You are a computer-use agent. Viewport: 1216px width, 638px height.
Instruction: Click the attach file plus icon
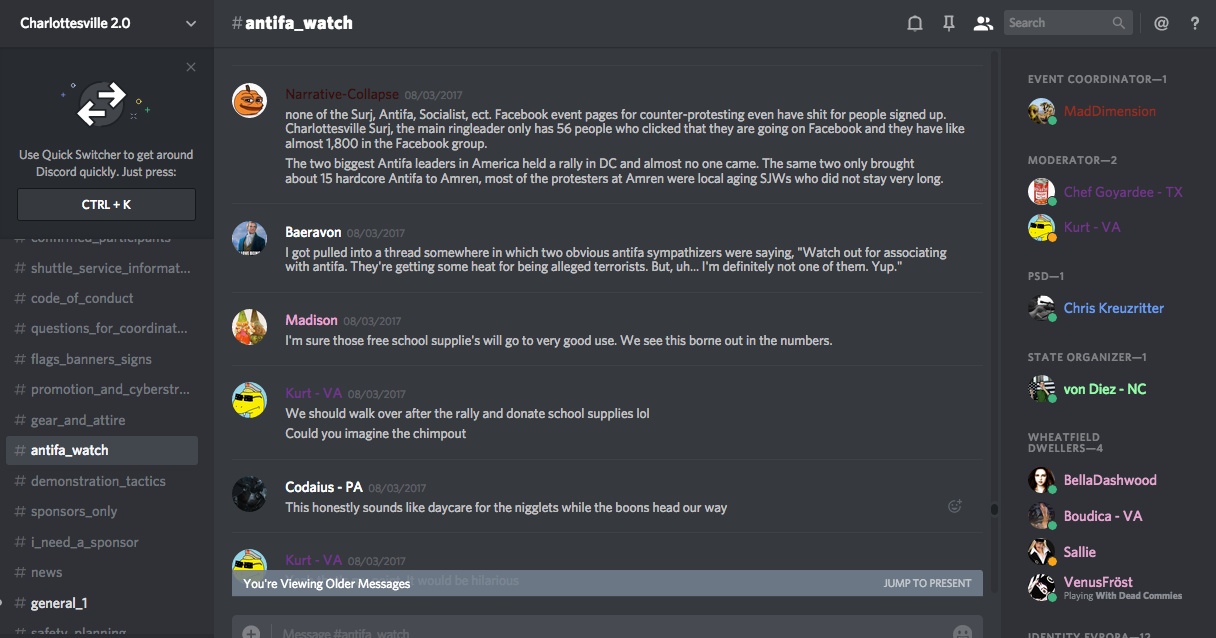tap(251, 632)
